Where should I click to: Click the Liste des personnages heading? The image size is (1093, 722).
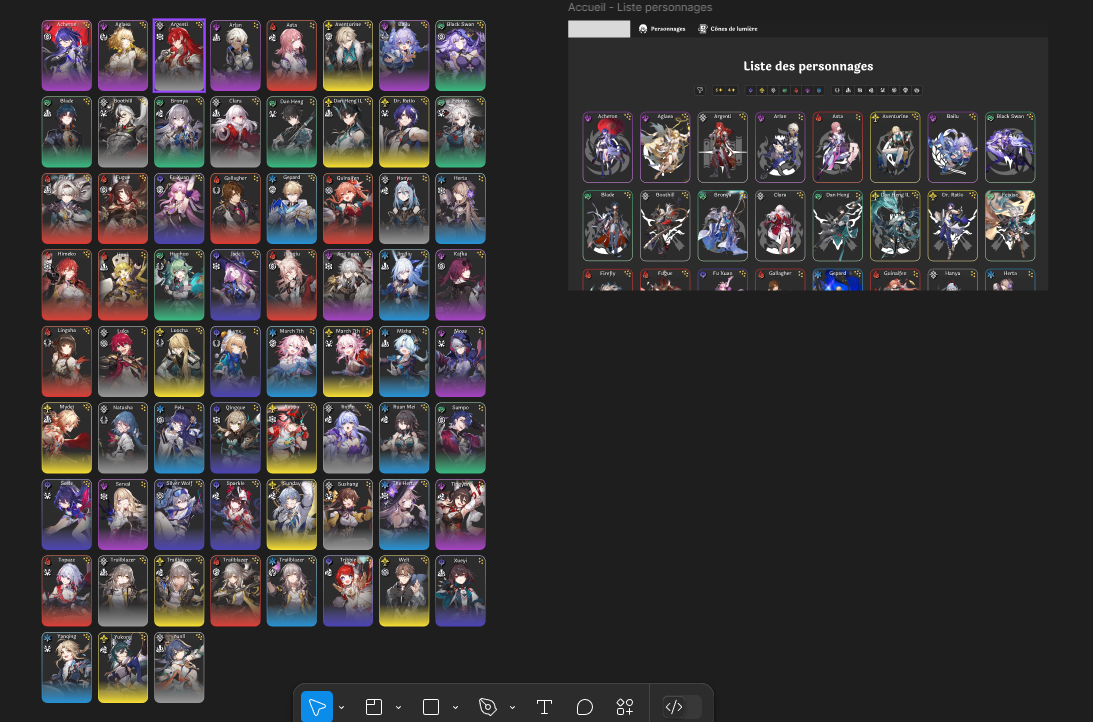point(808,66)
